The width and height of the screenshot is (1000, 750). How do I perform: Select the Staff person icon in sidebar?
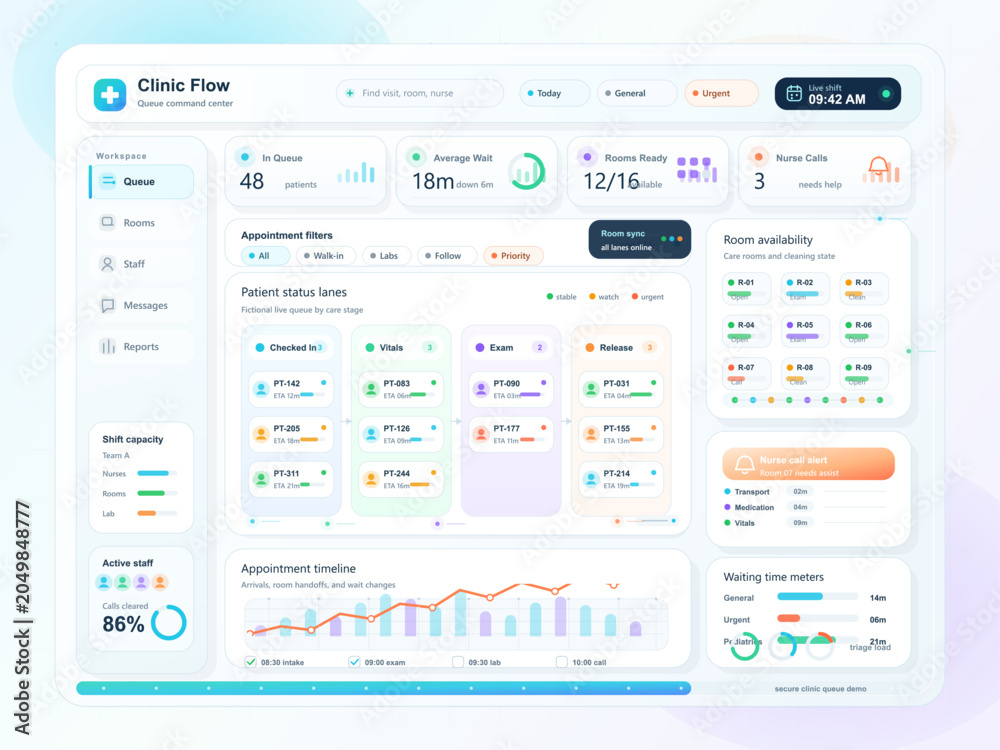click(x=108, y=264)
